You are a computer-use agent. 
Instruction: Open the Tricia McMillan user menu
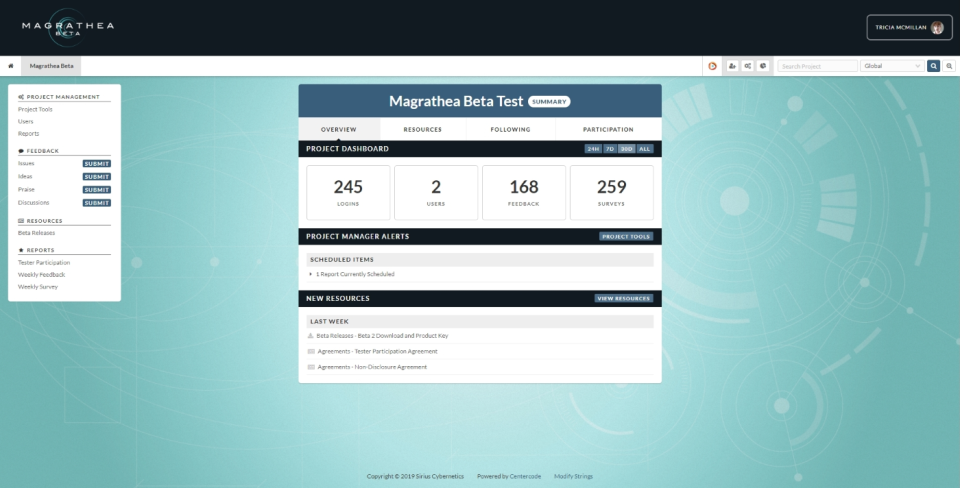909,28
